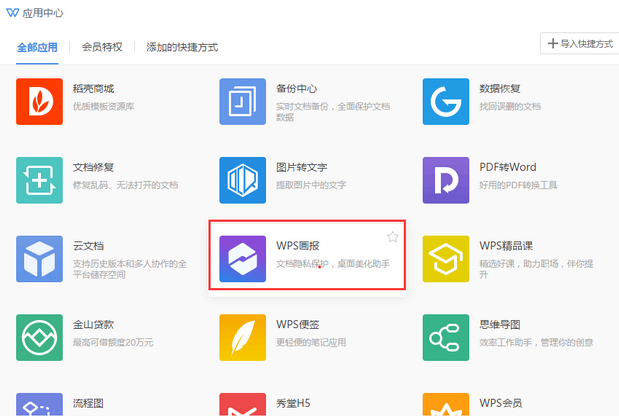The width and height of the screenshot is (619, 416).
Task: Click the WPS便签 title text
Action: point(298,324)
